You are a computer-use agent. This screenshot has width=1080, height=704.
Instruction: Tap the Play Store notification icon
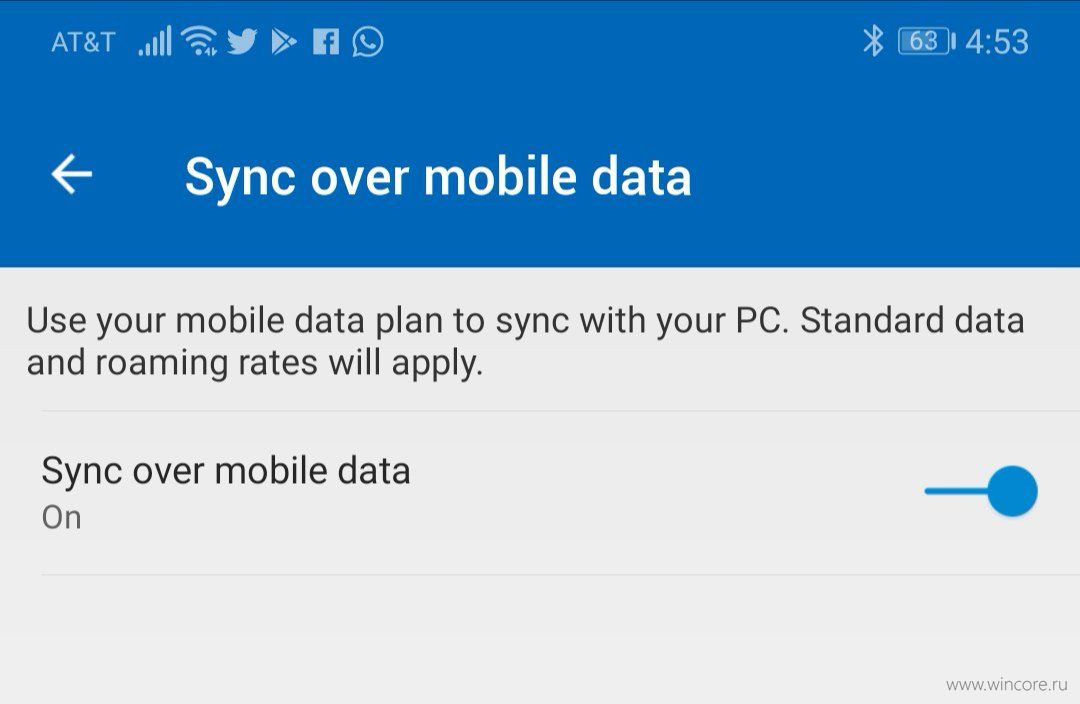[283, 42]
